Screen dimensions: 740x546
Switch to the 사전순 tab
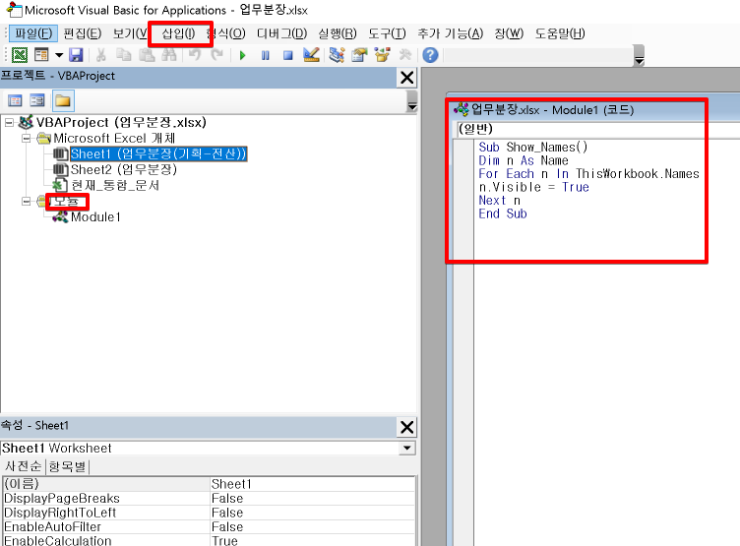click(x=23, y=466)
